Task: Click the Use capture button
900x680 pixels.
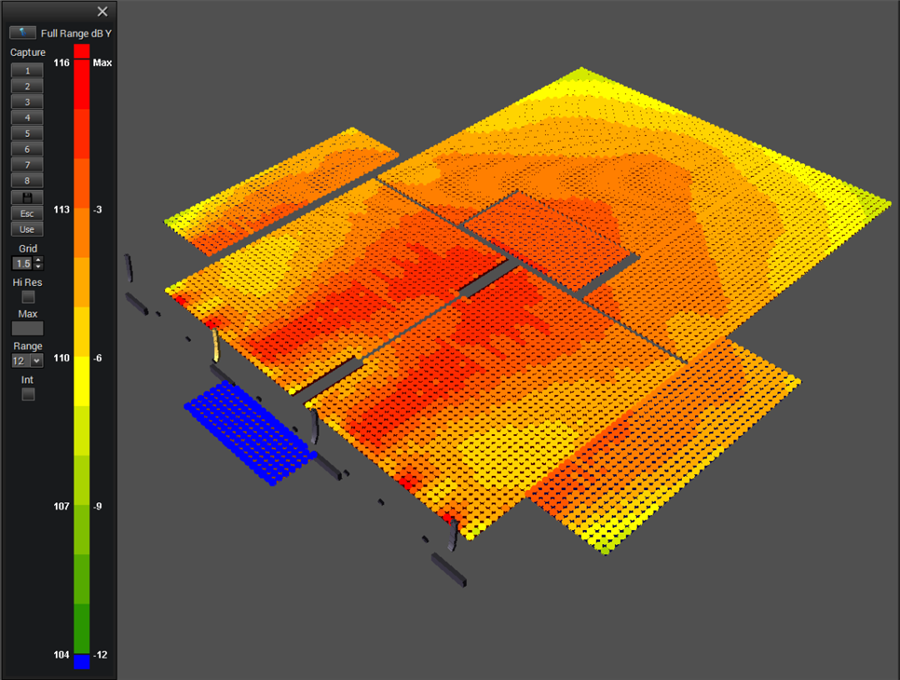Action: pyautogui.click(x=27, y=229)
